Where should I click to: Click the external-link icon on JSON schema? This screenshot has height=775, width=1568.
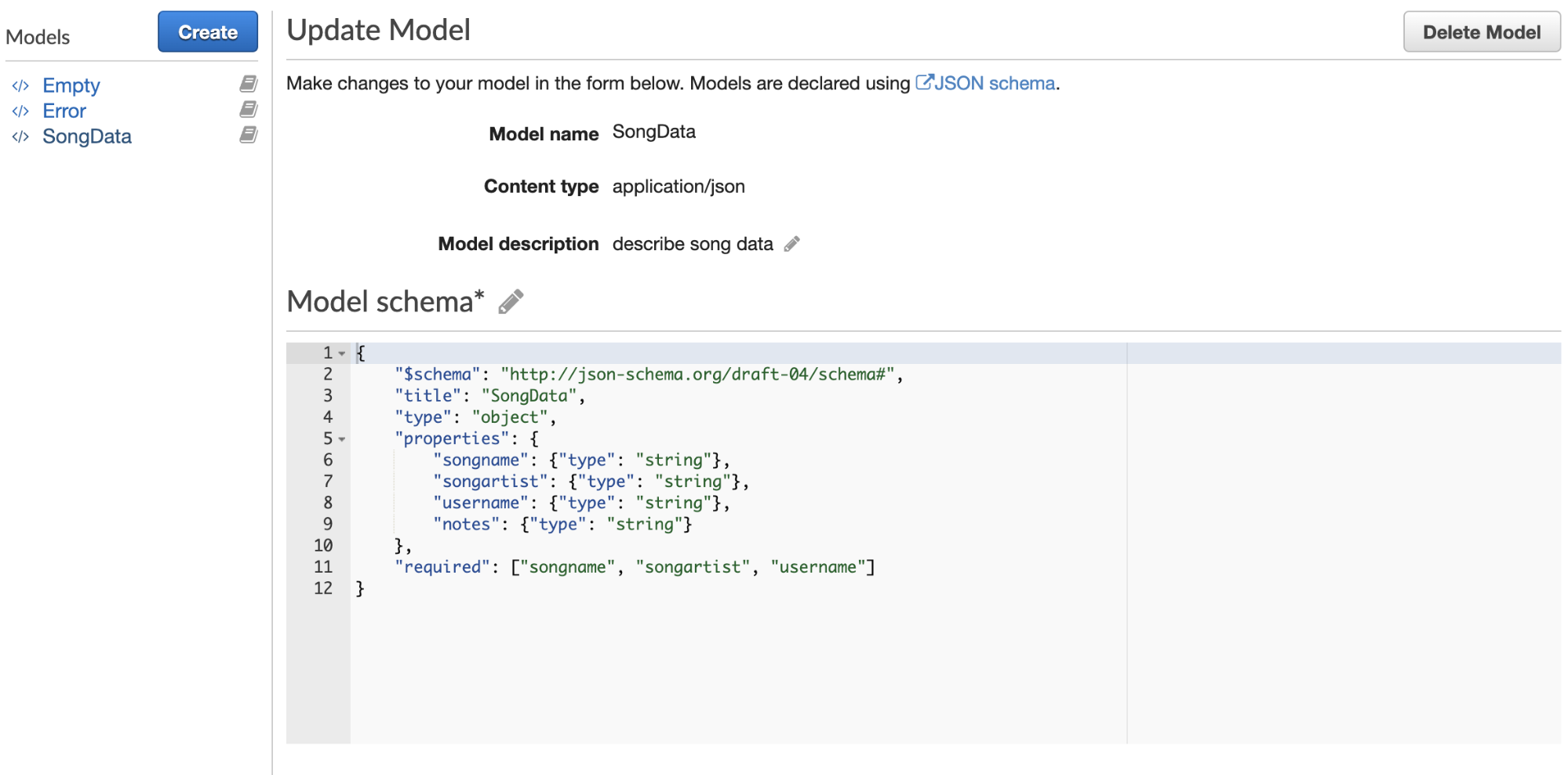pyautogui.click(x=926, y=81)
